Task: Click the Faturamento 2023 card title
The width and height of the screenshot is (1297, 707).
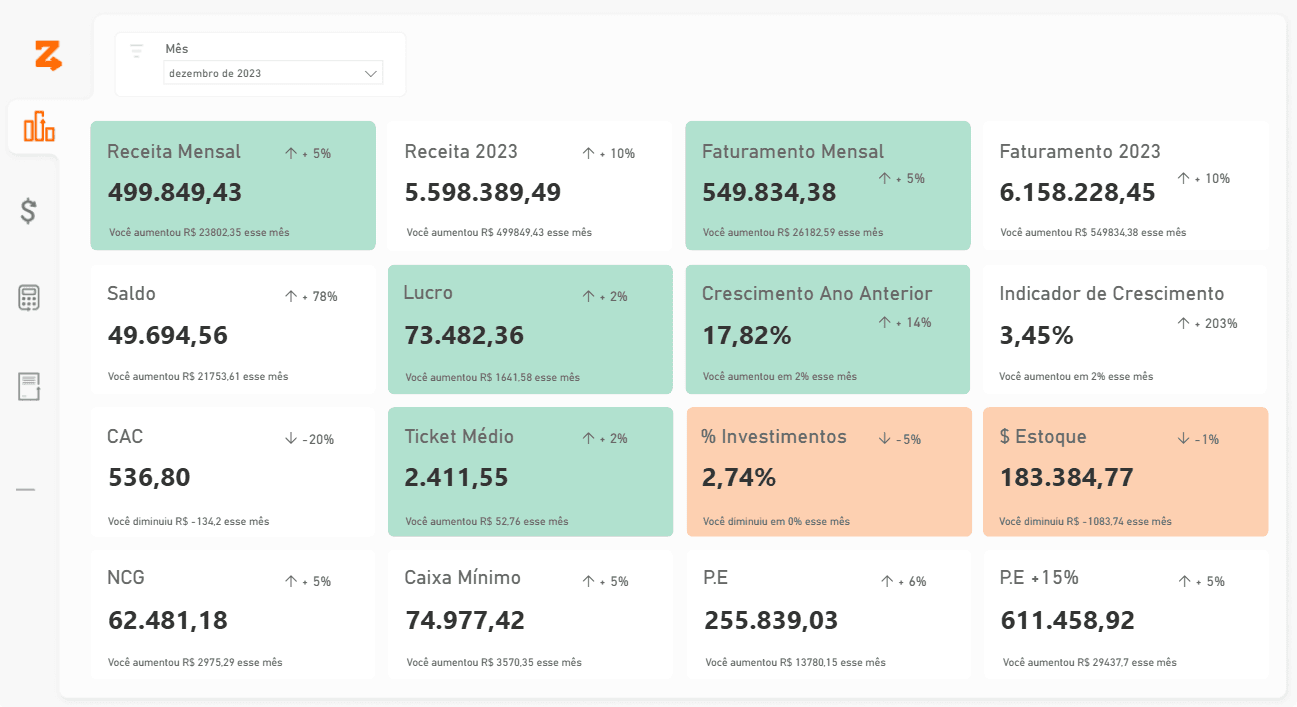Action: click(x=1080, y=151)
